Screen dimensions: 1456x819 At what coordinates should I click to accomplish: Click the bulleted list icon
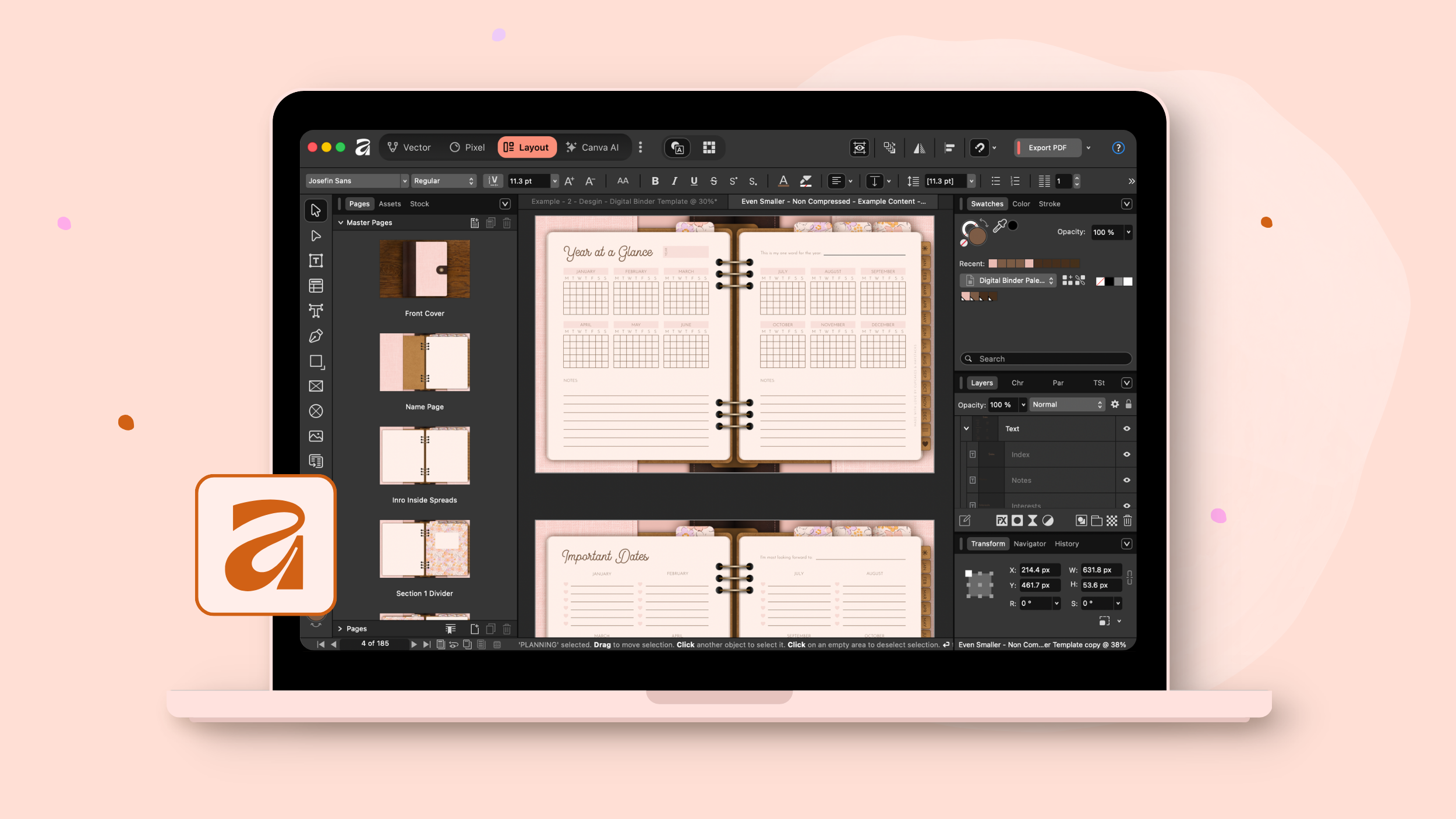(x=995, y=181)
